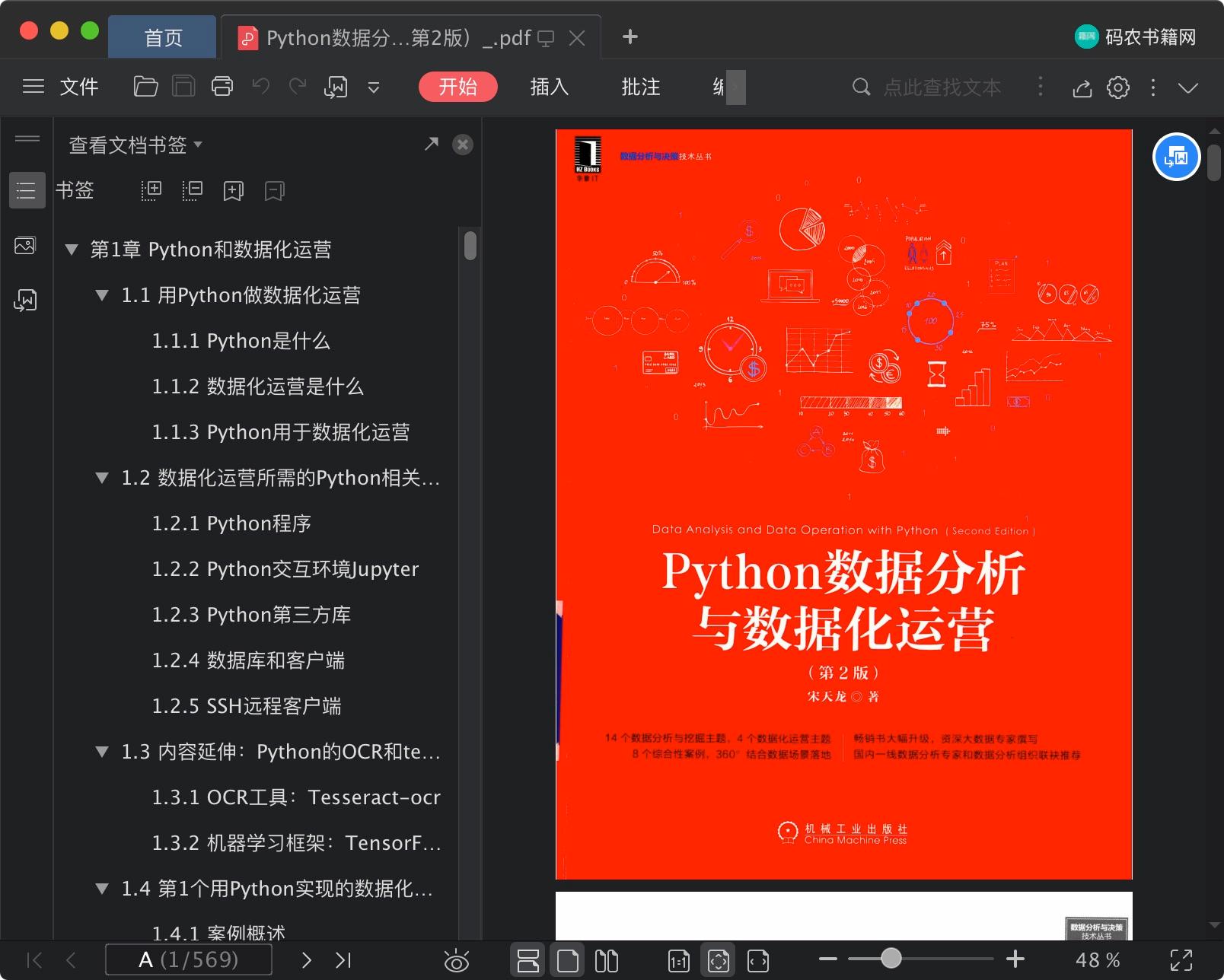Viewport: 1224px width, 980px height.
Task: Select the 批注 tab
Action: pos(640,87)
